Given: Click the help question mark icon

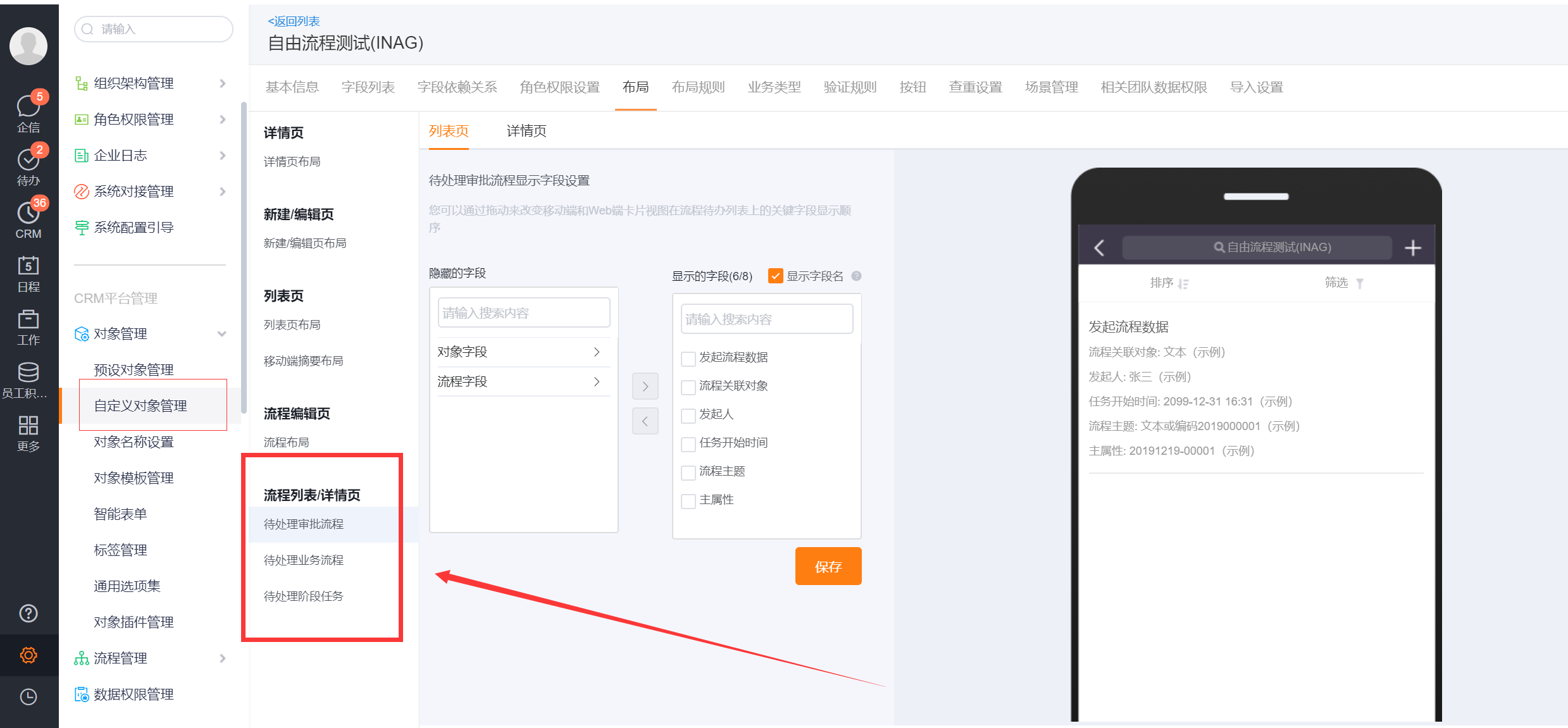Looking at the screenshot, I should [28, 613].
